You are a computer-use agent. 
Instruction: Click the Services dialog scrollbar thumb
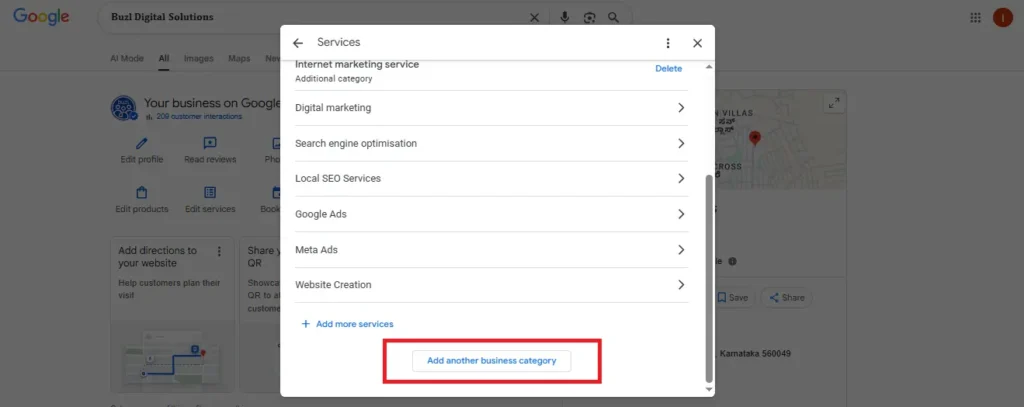point(709,278)
